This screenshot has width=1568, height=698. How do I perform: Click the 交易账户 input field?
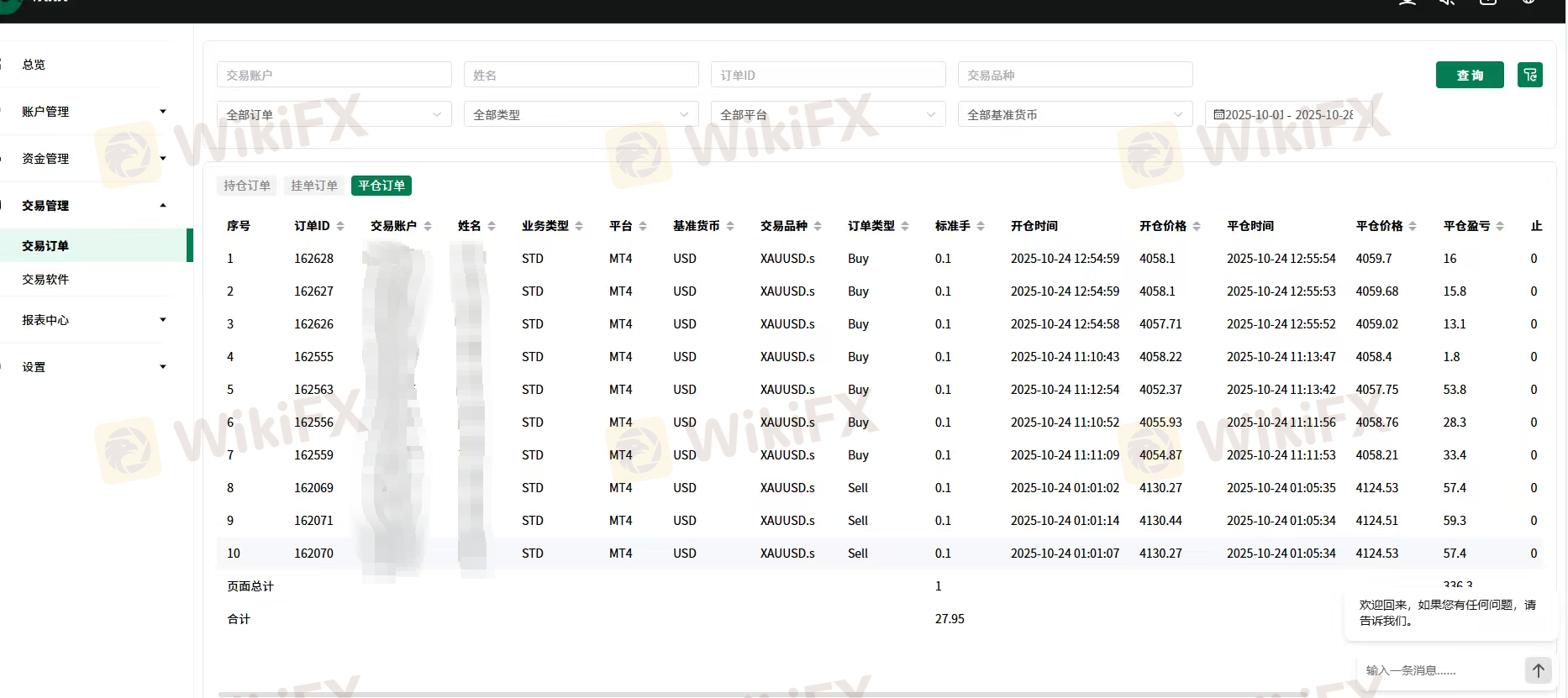[x=334, y=75]
